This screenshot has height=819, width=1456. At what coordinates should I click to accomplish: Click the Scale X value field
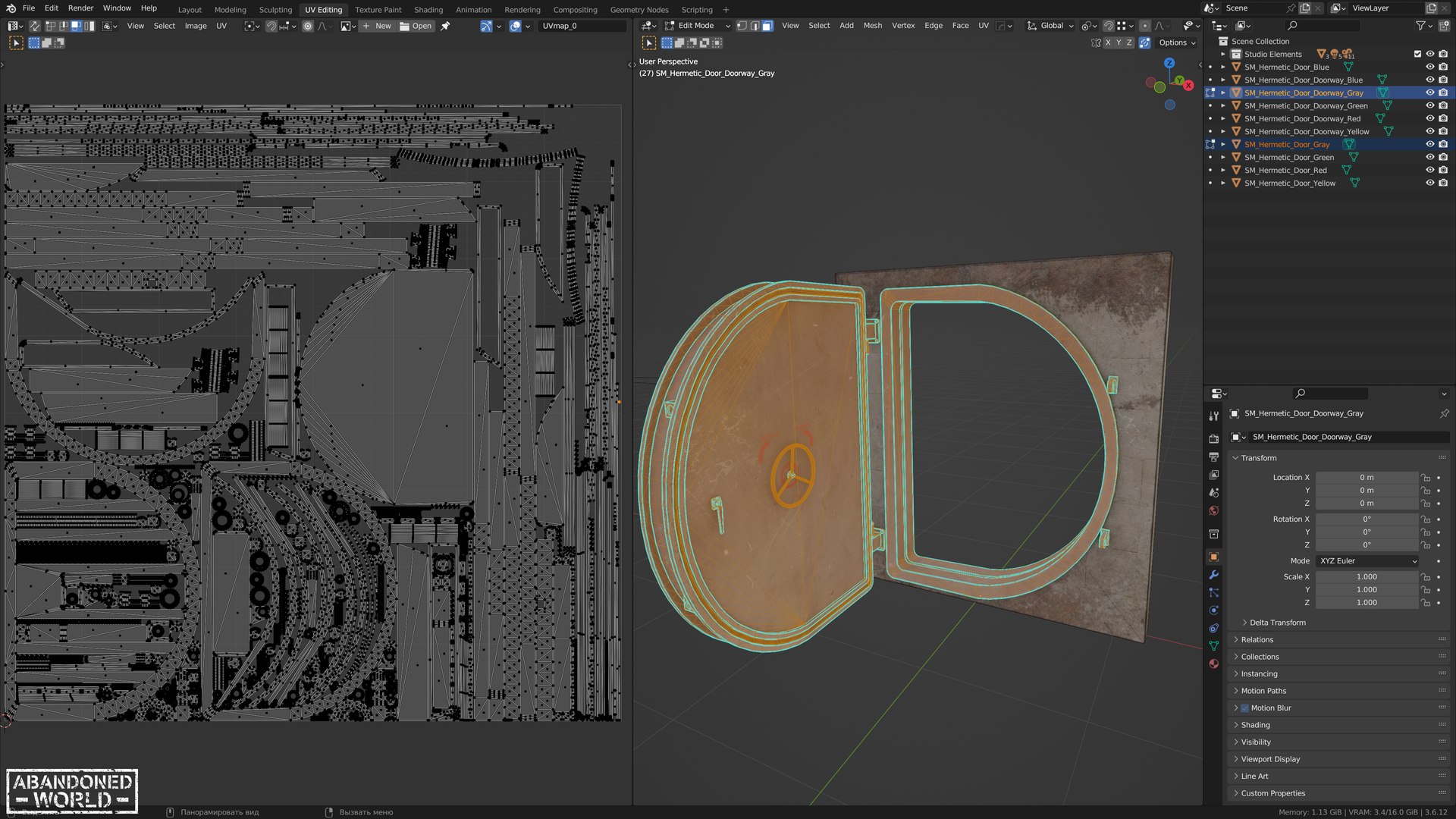coord(1366,577)
